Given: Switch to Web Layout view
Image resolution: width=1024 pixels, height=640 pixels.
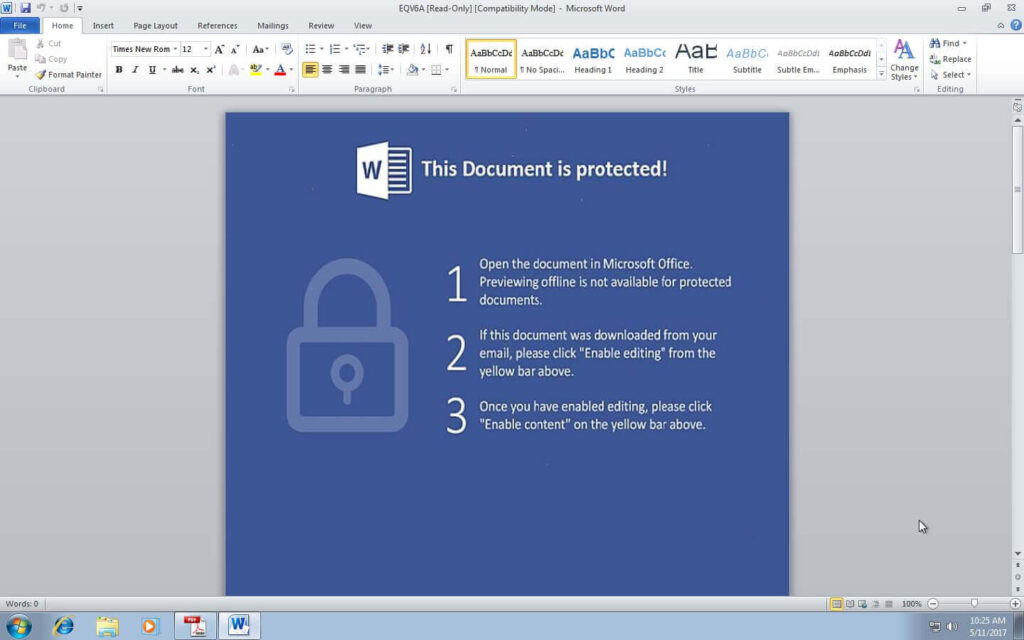Looking at the screenshot, I should [x=863, y=604].
